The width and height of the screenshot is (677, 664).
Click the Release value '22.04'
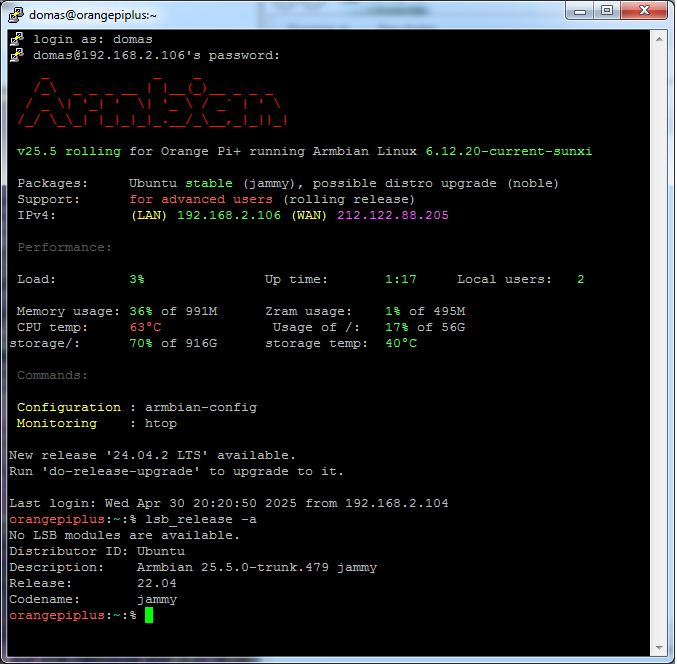157,583
